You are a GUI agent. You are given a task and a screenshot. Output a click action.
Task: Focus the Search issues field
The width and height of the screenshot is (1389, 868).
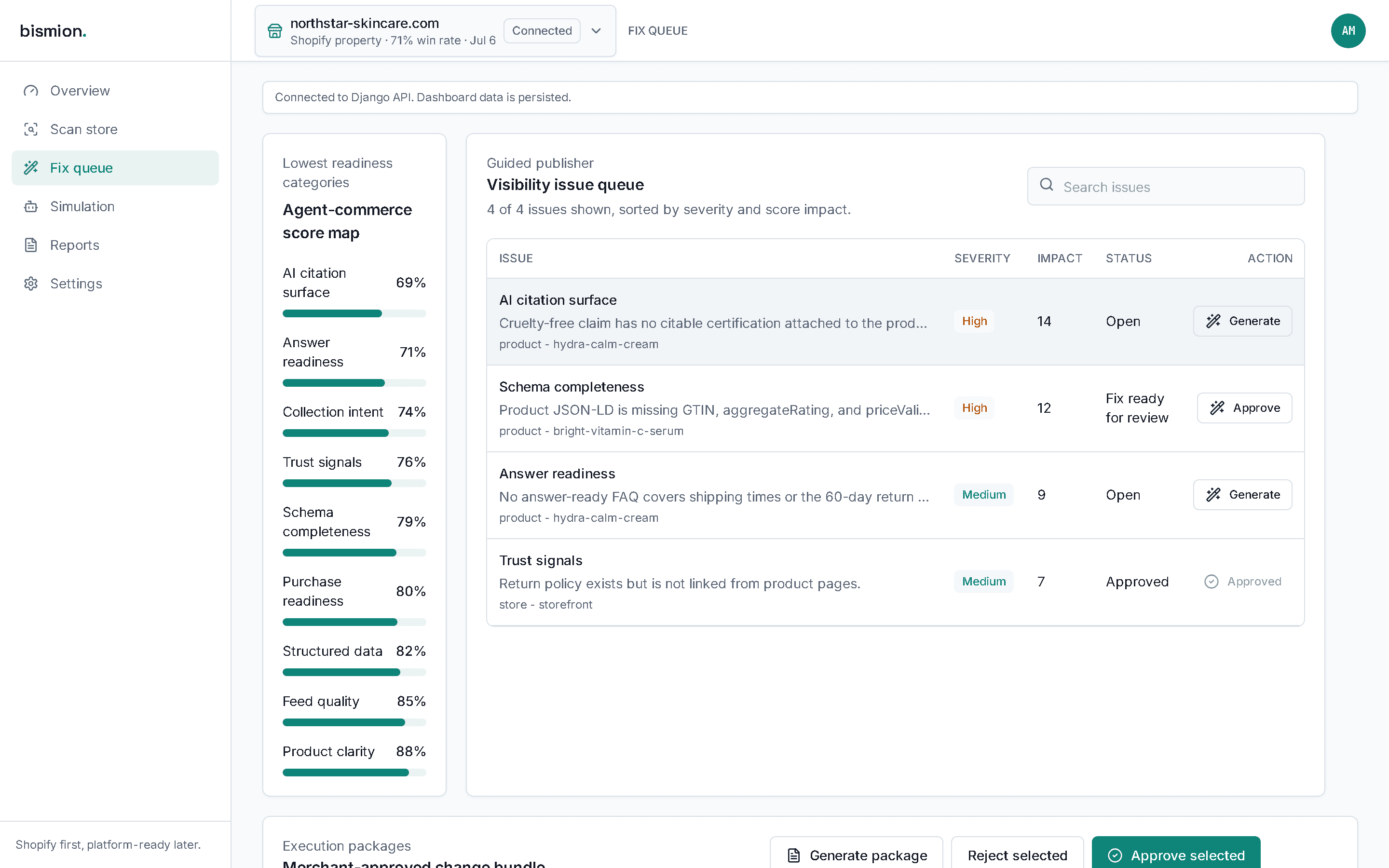click(1166, 186)
